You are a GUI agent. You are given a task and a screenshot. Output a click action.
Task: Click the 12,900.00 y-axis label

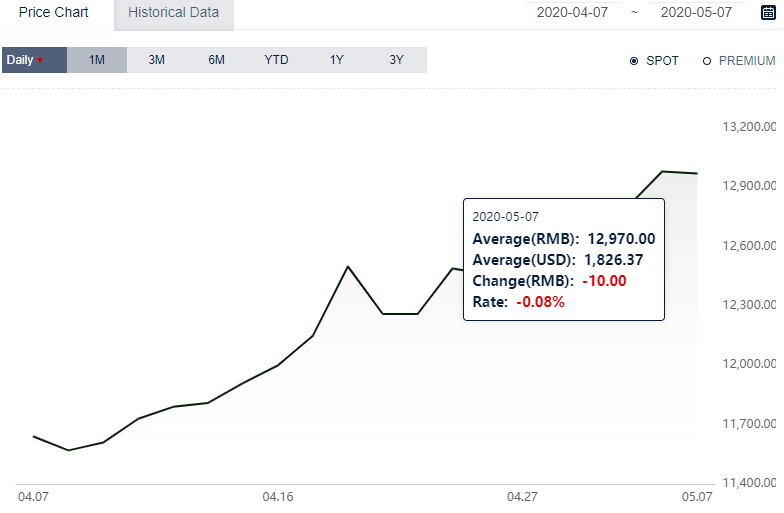[x=749, y=186]
